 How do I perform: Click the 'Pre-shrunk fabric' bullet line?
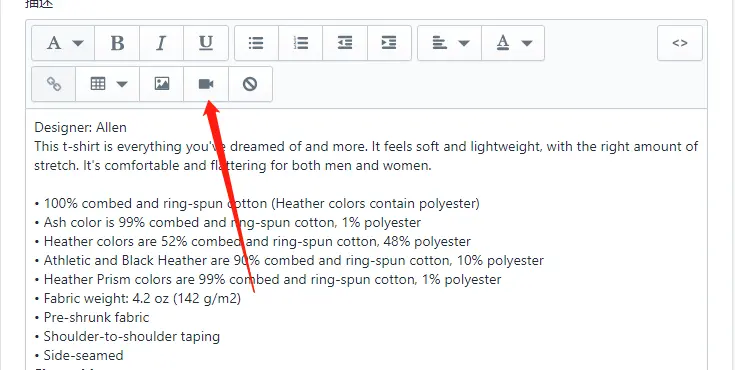click(92, 317)
